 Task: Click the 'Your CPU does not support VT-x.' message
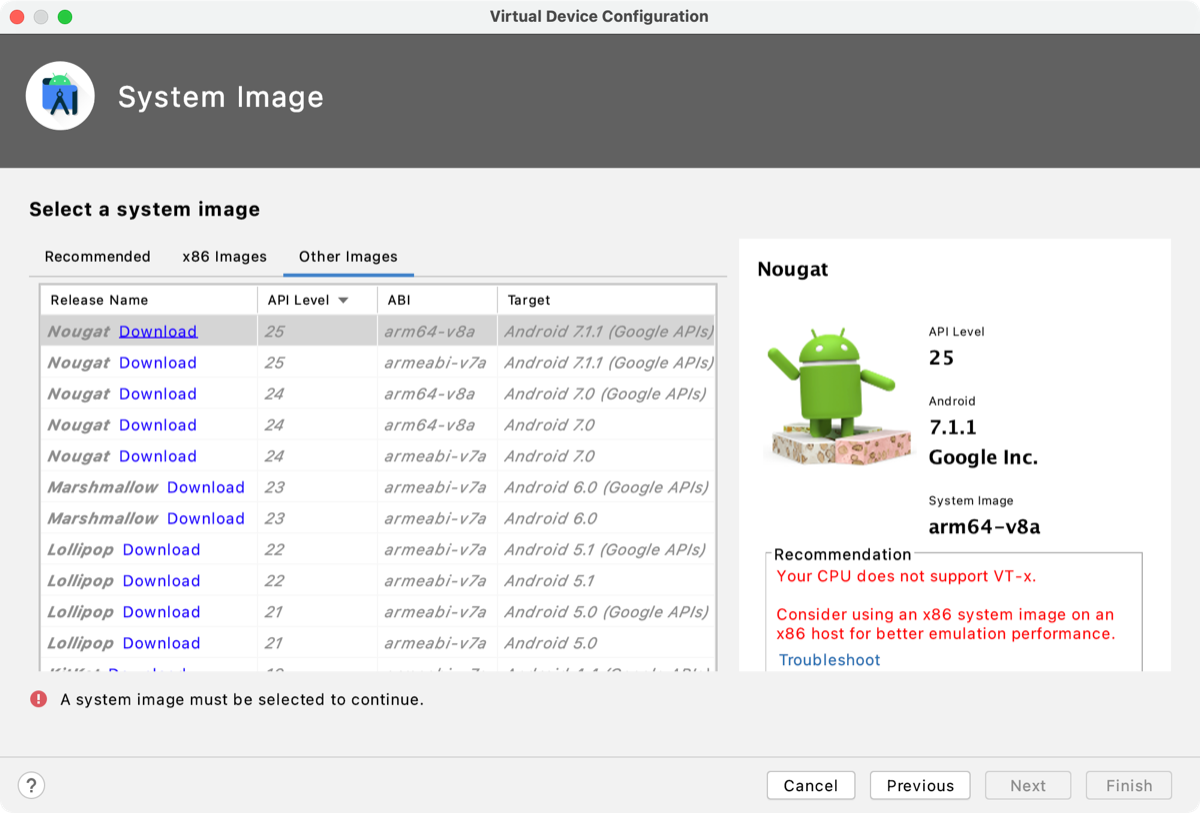coord(907,576)
